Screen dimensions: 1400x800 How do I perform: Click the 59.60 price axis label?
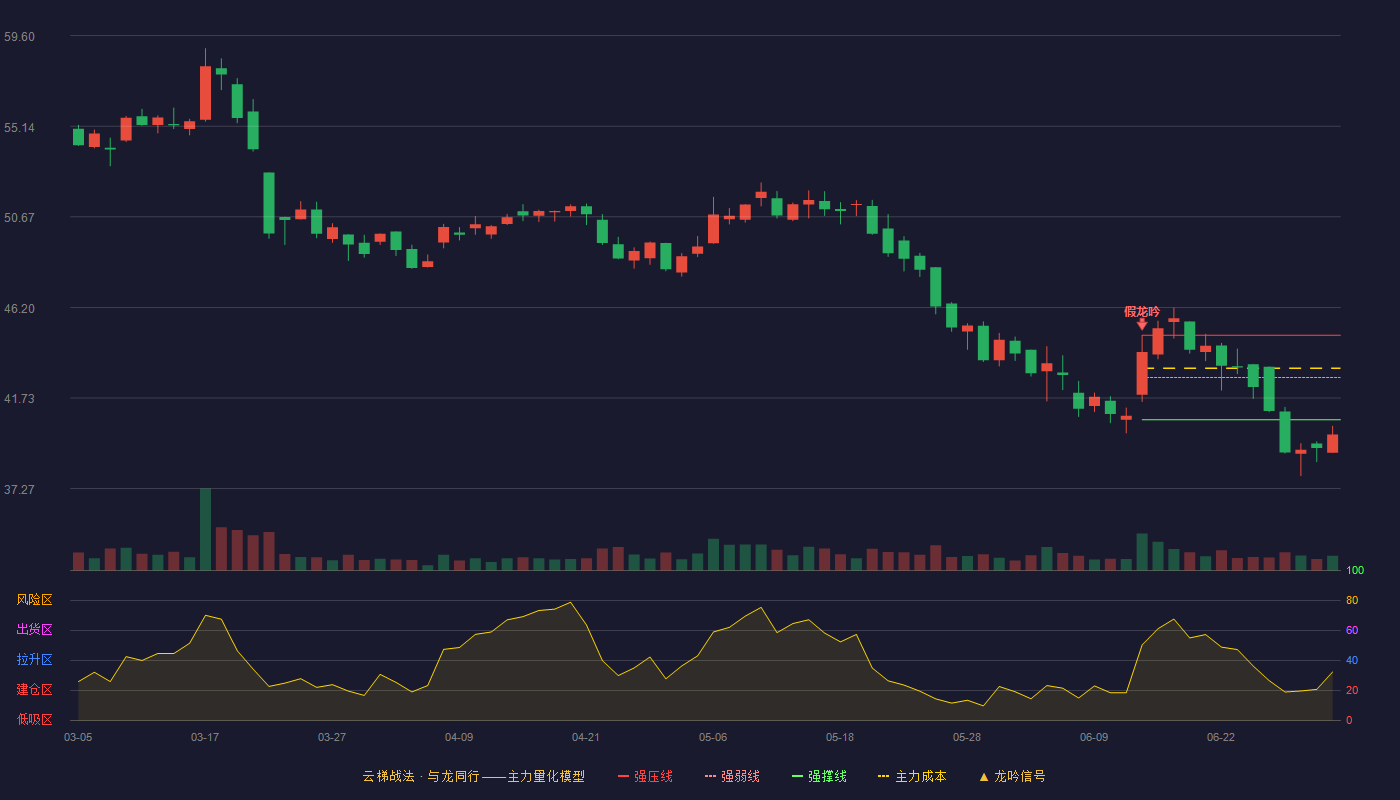coord(19,37)
